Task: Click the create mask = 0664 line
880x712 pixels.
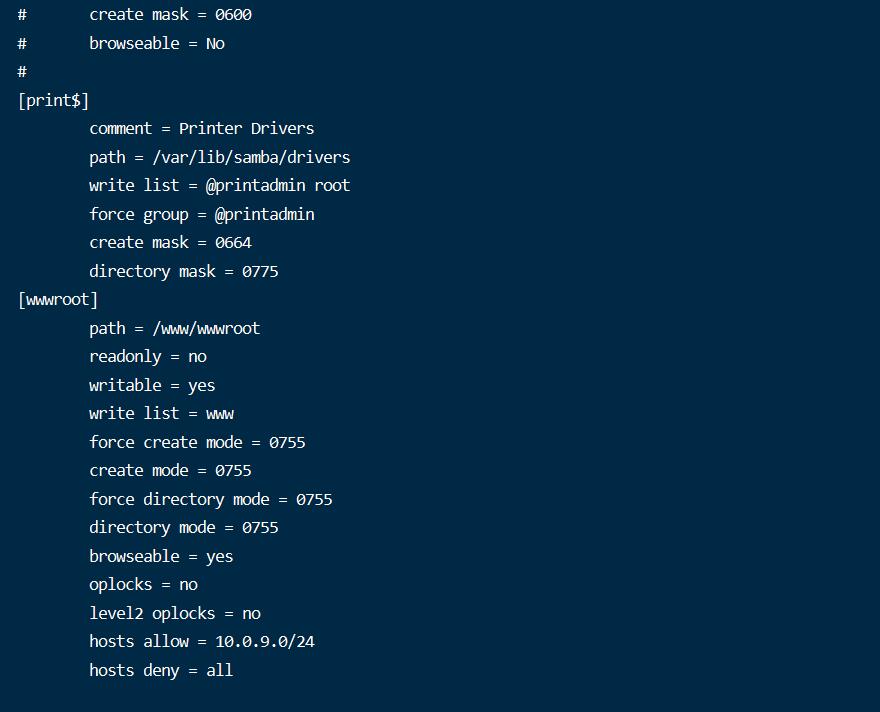Action: [x=170, y=242]
